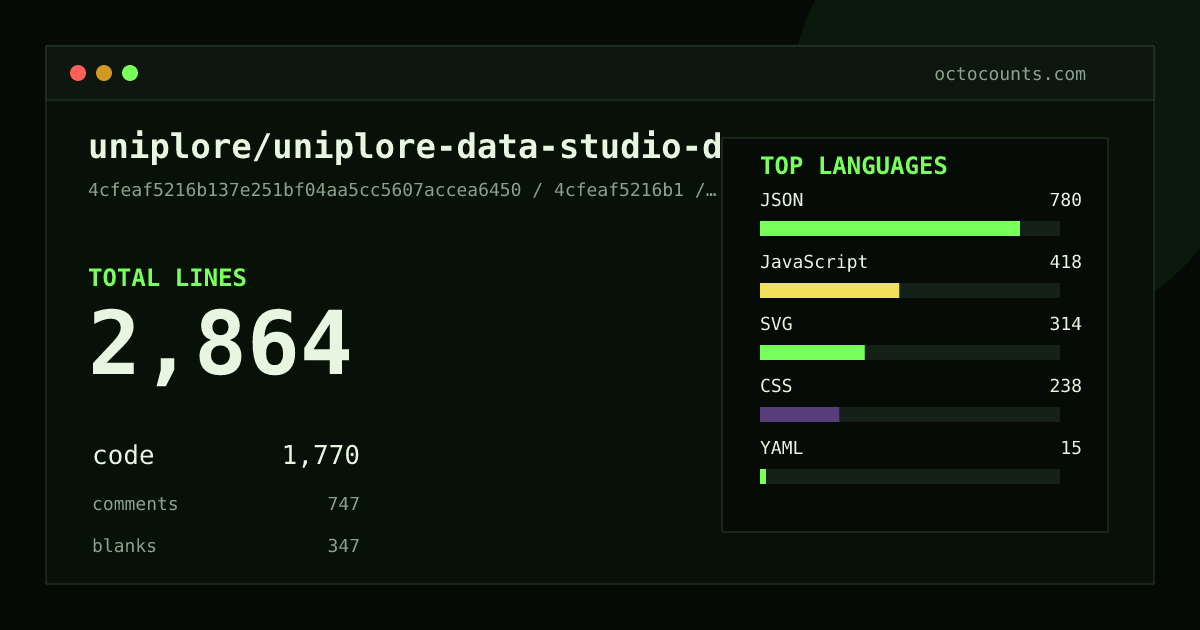This screenshot has height=630, width=1200.
Task: Select the JSON language label
Action: pyautogui.click(x=781, y=200)
